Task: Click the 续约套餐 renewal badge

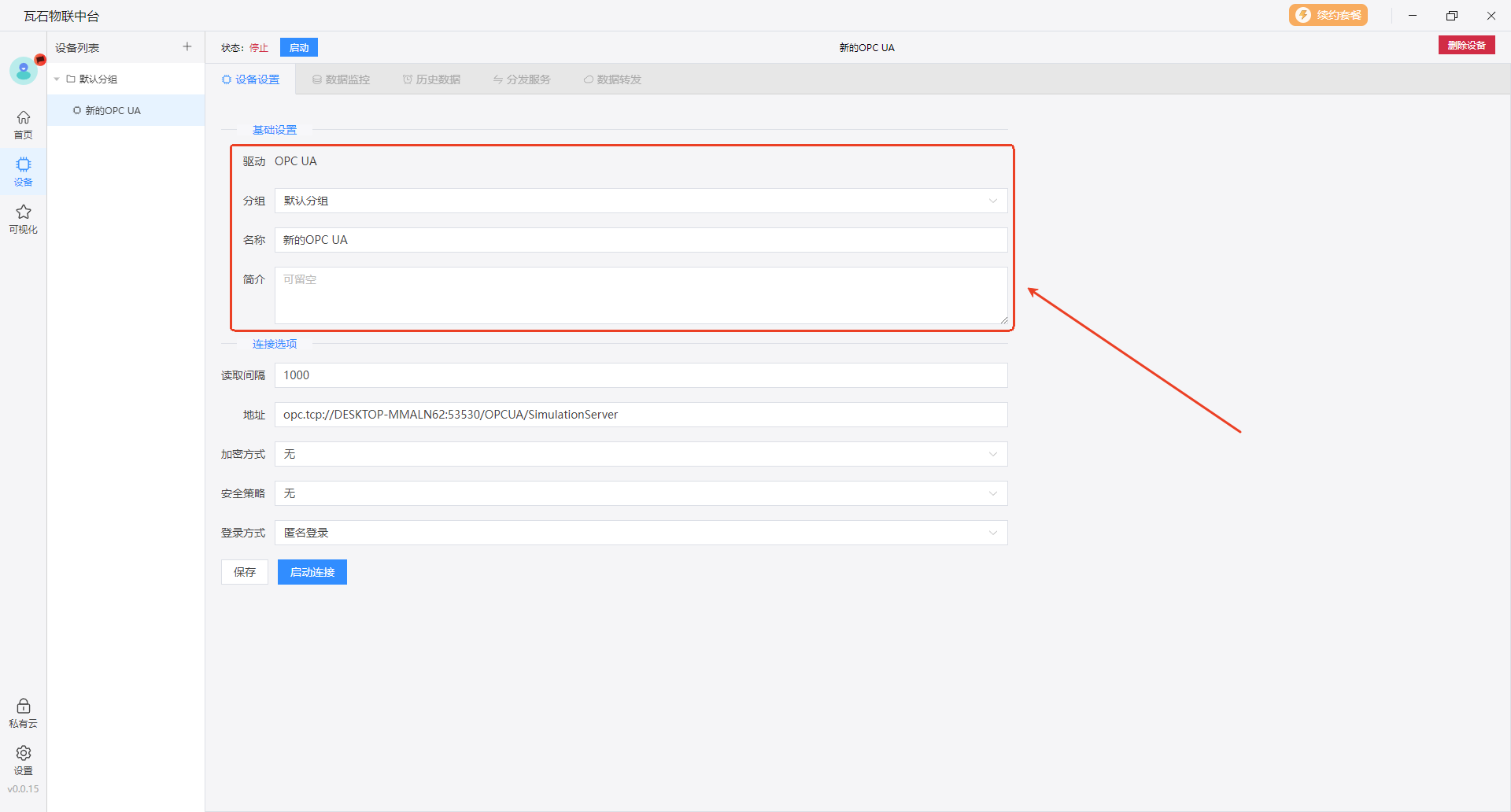Action: tap(1328, 16)
